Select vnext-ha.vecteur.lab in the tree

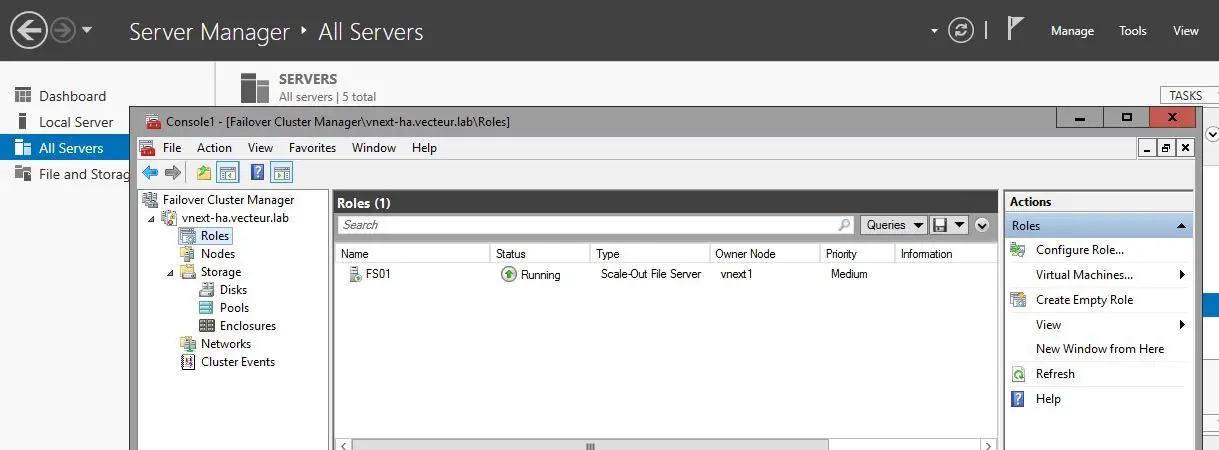(235, 218)
